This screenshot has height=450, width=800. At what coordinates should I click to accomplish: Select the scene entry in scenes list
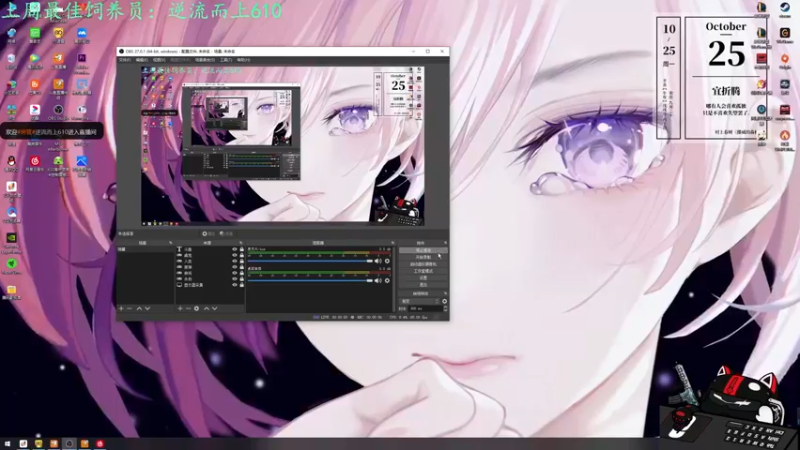pyautogui.click(x=145, y=249)
